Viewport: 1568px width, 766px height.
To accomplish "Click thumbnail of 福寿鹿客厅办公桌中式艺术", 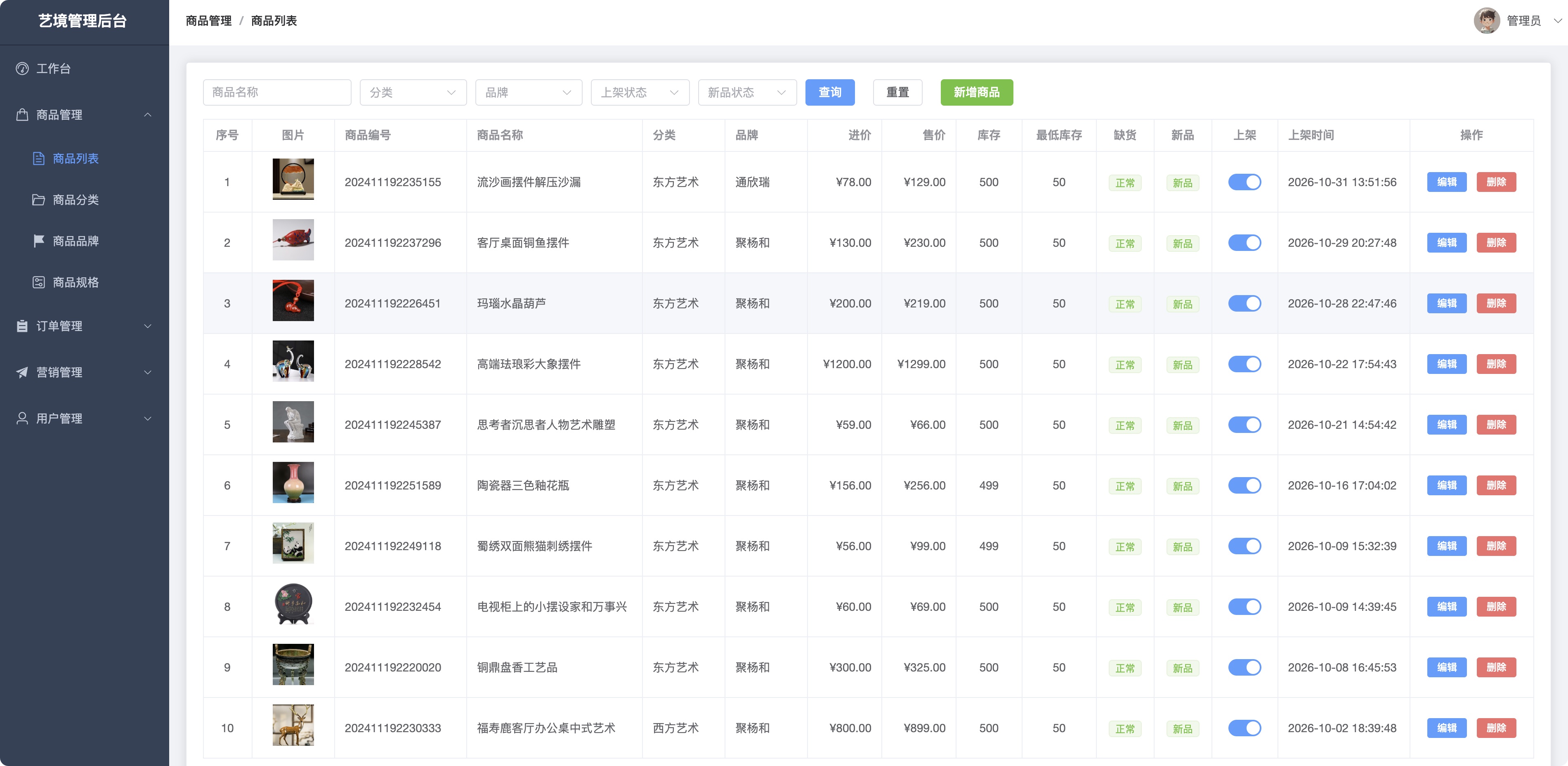I will (x=293, y=726).
